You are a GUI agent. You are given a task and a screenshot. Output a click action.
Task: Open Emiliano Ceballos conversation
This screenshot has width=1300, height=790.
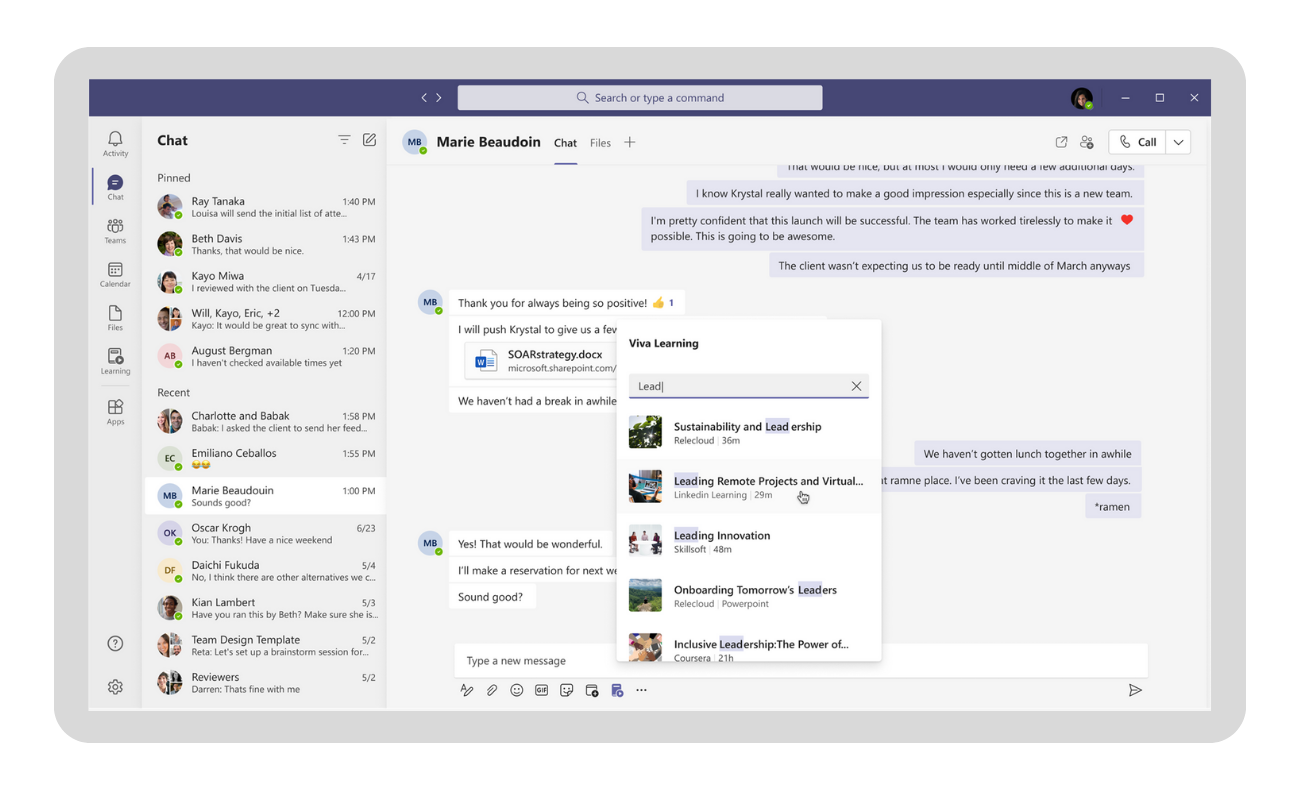coord(265,458)
